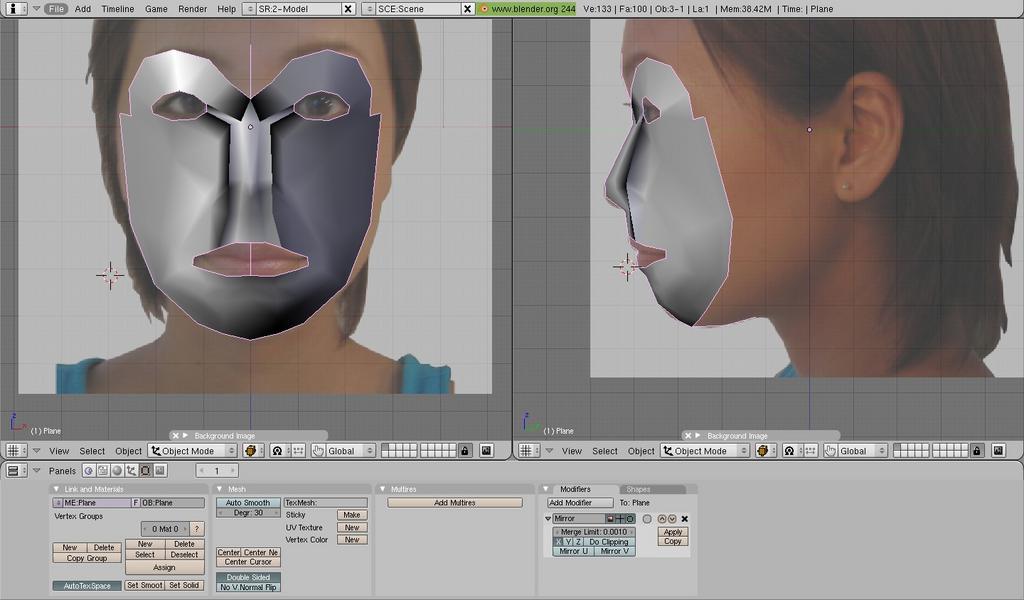This screenshot has width=1024, height=600.
Task: Toggle AutoTexSpace option
Action: coord(87,586)
